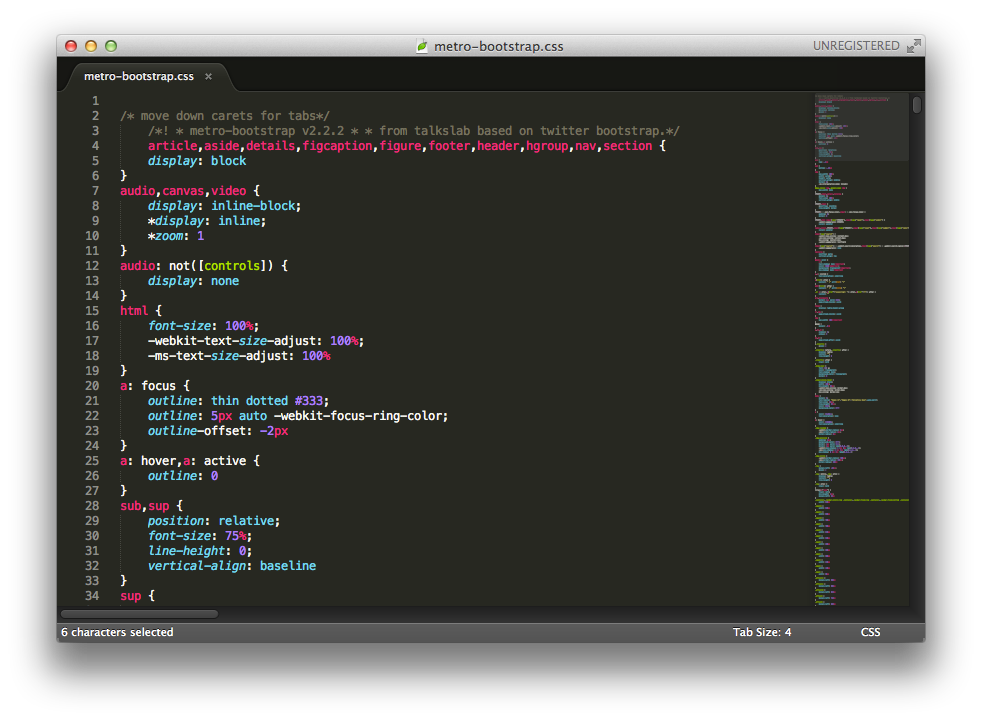Viewport: 982px width, 721px height.
Task: Click the 'html' selector on line 15
Action: pyautogui.click(x=134, y=311)
